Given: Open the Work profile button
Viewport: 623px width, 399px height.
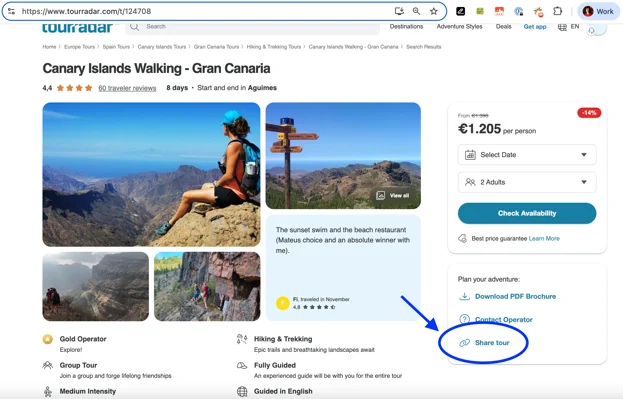Looking at the screenshot, I should point(598,12).
